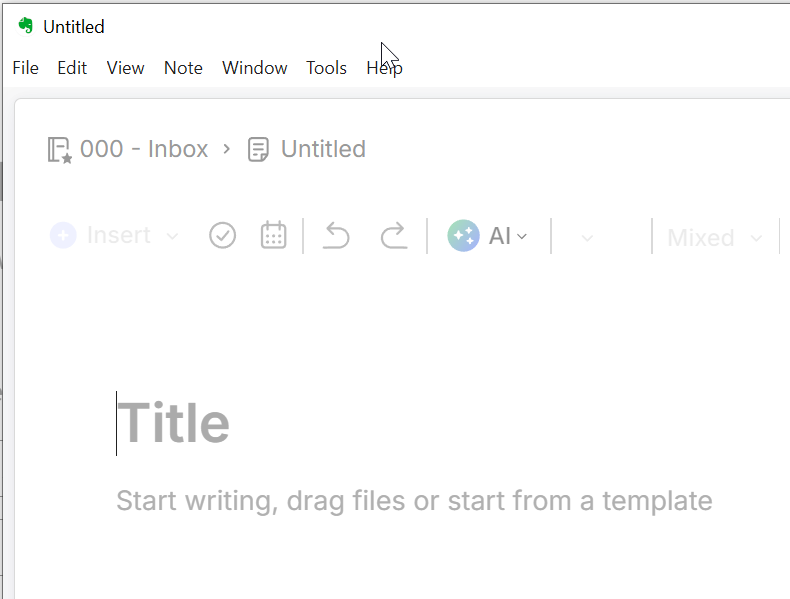Click the task checkmark circle icon

[x=222, y=235]
